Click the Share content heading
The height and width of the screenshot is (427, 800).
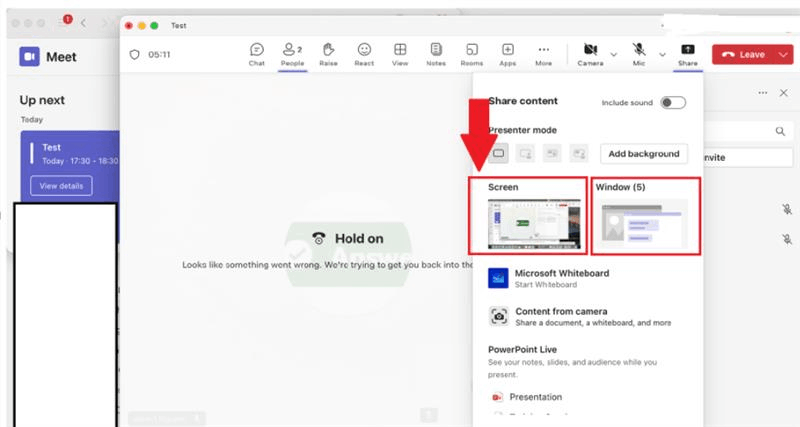(x=523, y=101)
